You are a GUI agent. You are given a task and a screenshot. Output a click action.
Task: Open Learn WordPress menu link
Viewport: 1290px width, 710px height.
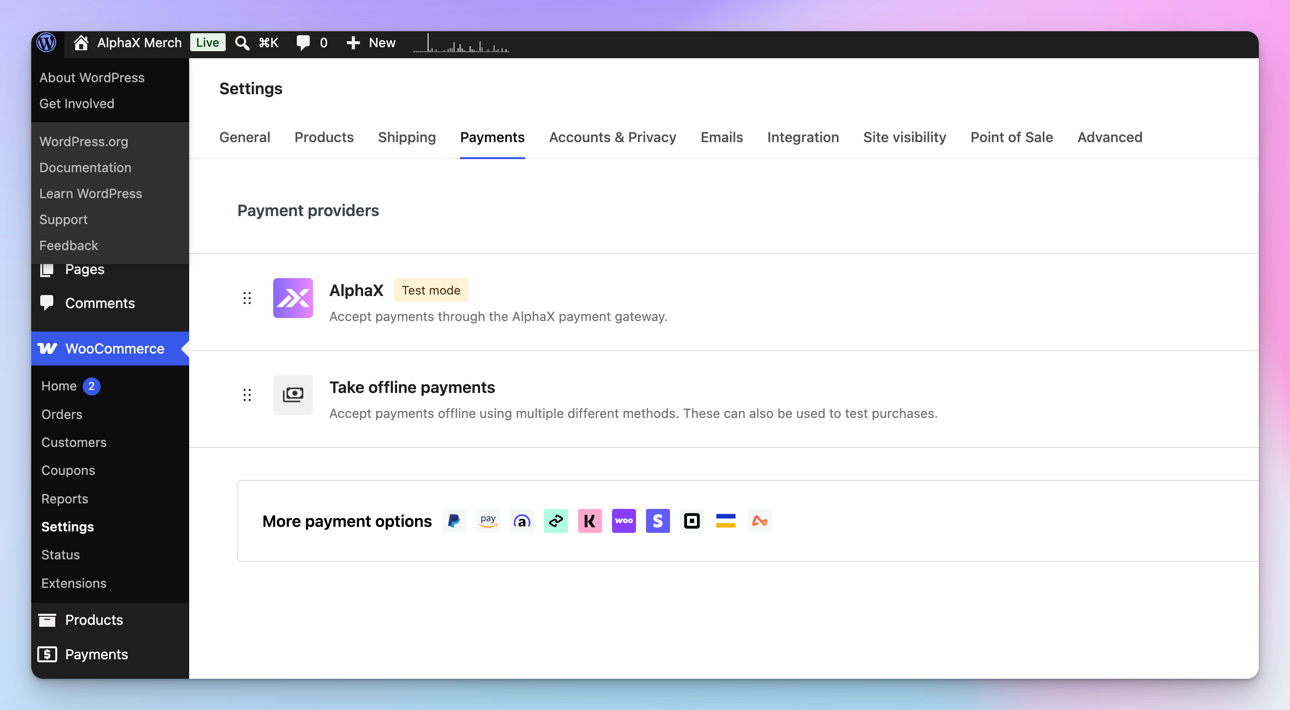click(x=91, y=193)
